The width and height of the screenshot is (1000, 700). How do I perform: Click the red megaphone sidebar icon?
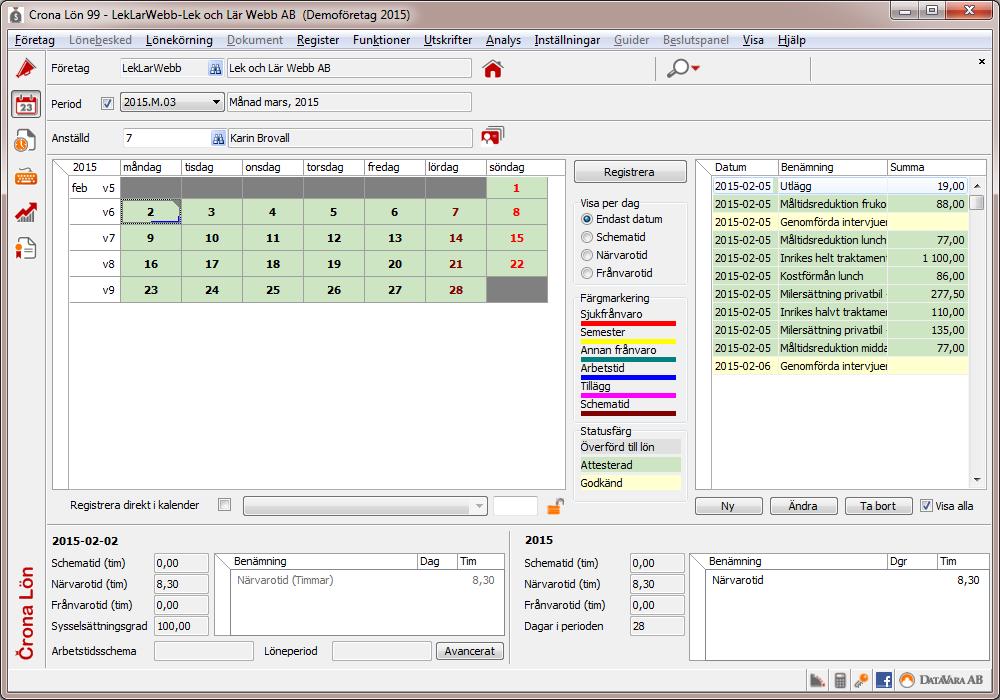pos(26,68)
